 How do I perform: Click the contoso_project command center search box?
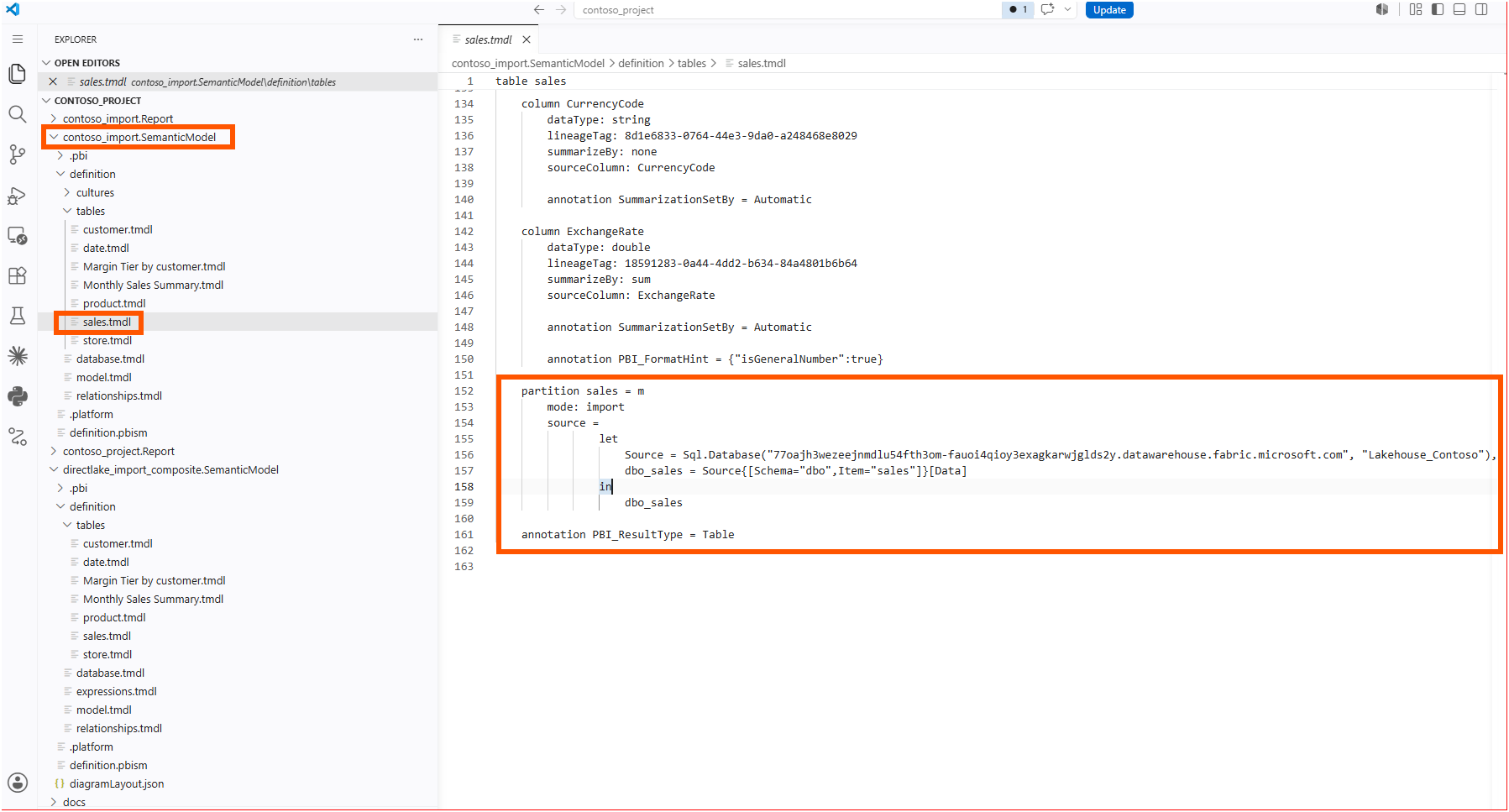click(788, 10)
